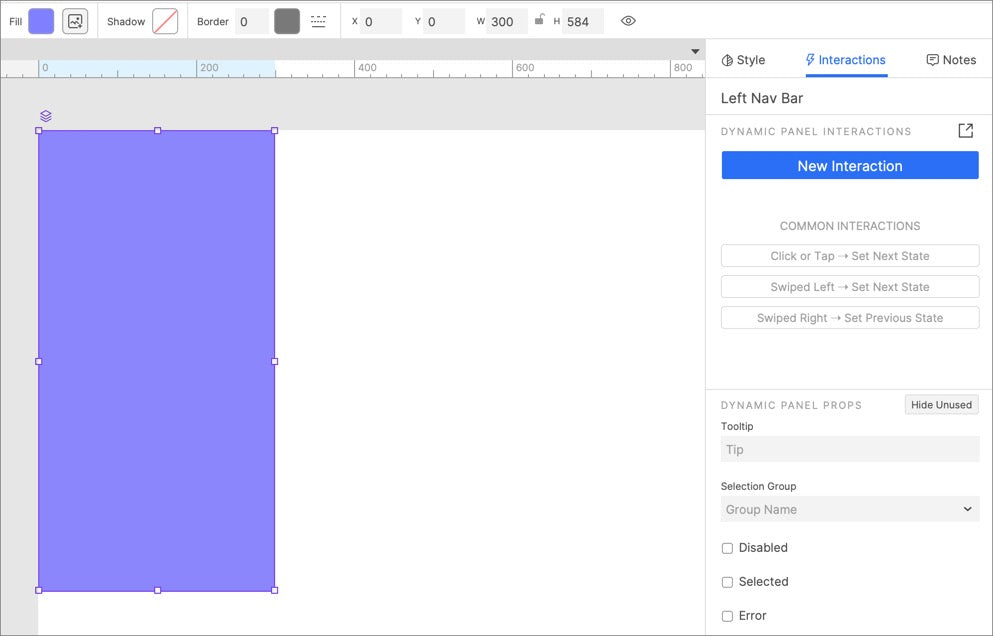Open the Notes tab
The width and height of the screenshot is (993, 636).
point(950,60)
